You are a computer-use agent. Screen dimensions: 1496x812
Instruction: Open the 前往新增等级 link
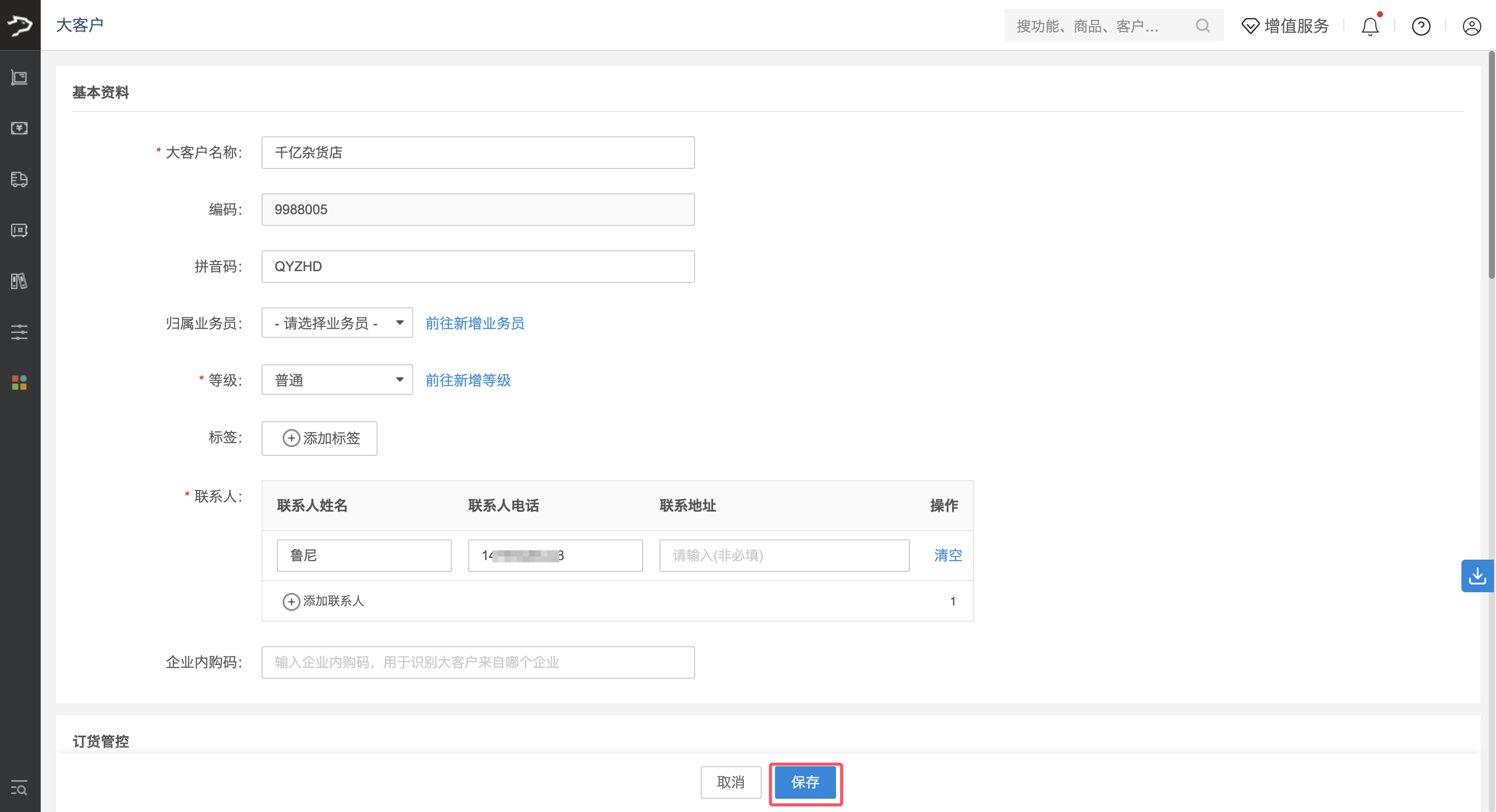click(x=468, y=381)
